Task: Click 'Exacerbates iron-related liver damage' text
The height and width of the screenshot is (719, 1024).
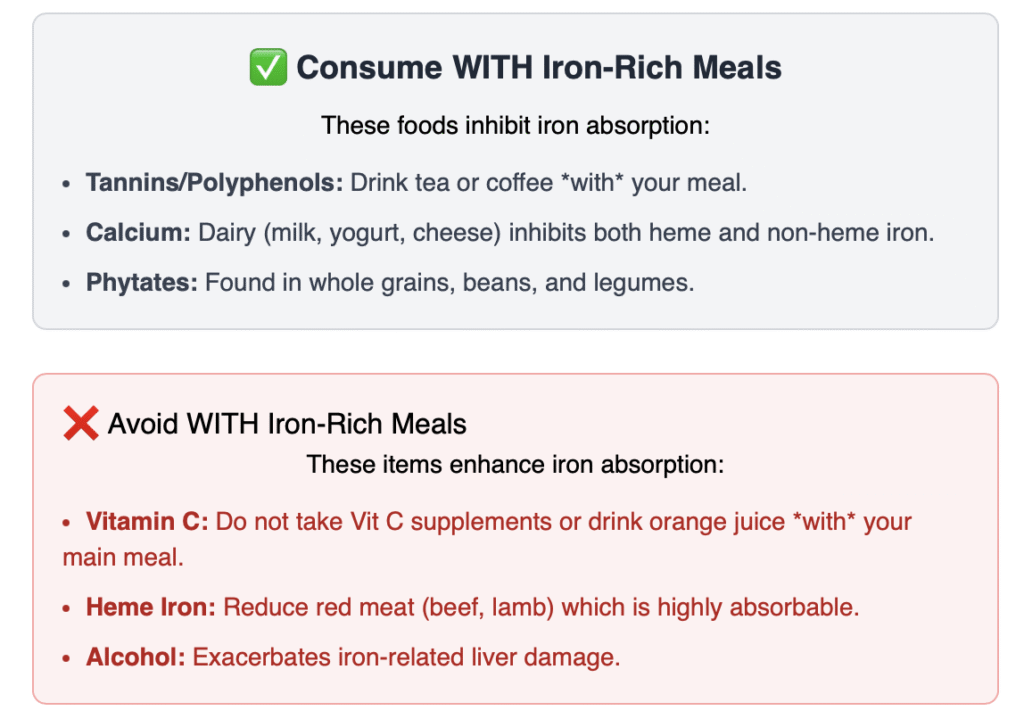Action: pyautogui.click(x=406, y=657)
